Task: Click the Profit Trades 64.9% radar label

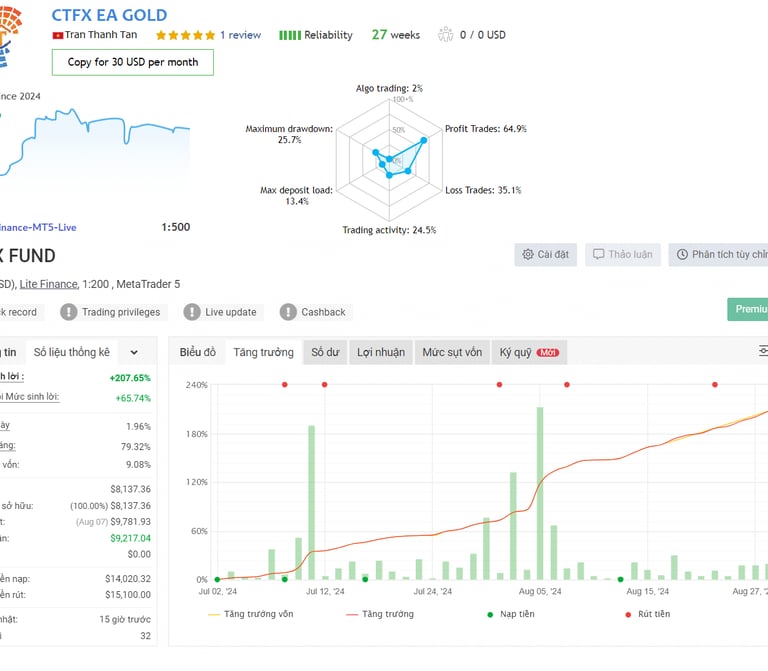Action: coord(485,129)
